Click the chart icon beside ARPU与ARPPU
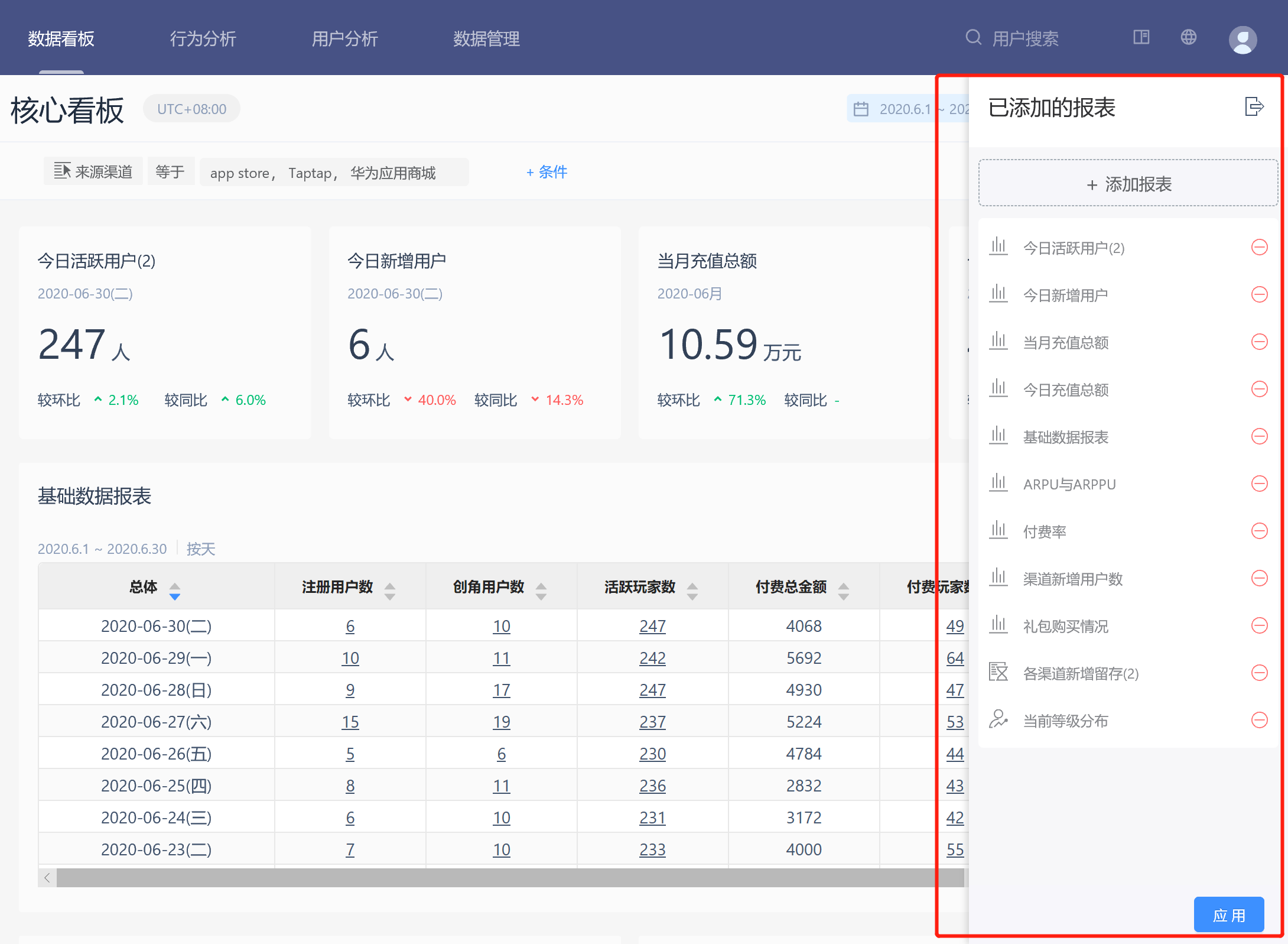Viewport: 1288px width, 944px height. 998,483
